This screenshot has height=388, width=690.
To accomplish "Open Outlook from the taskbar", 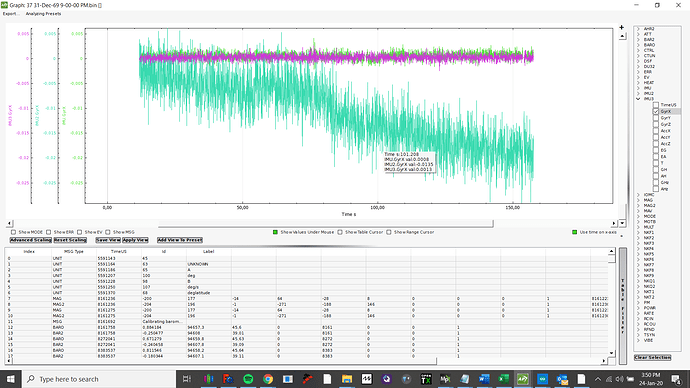I will [x=562, y=379].
